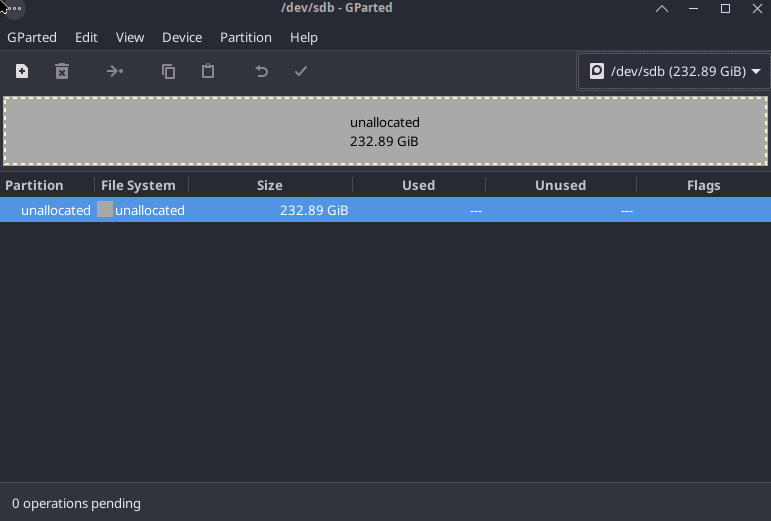Open the Partition menu
The image size is (771, 521).
click(246, 37)
